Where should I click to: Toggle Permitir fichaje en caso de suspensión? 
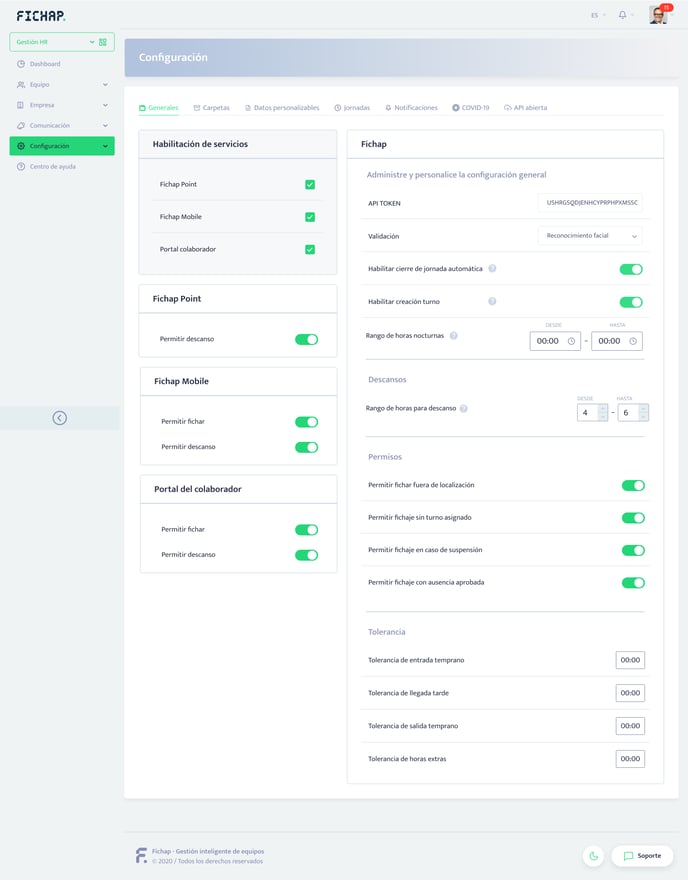tap(633, 551)
